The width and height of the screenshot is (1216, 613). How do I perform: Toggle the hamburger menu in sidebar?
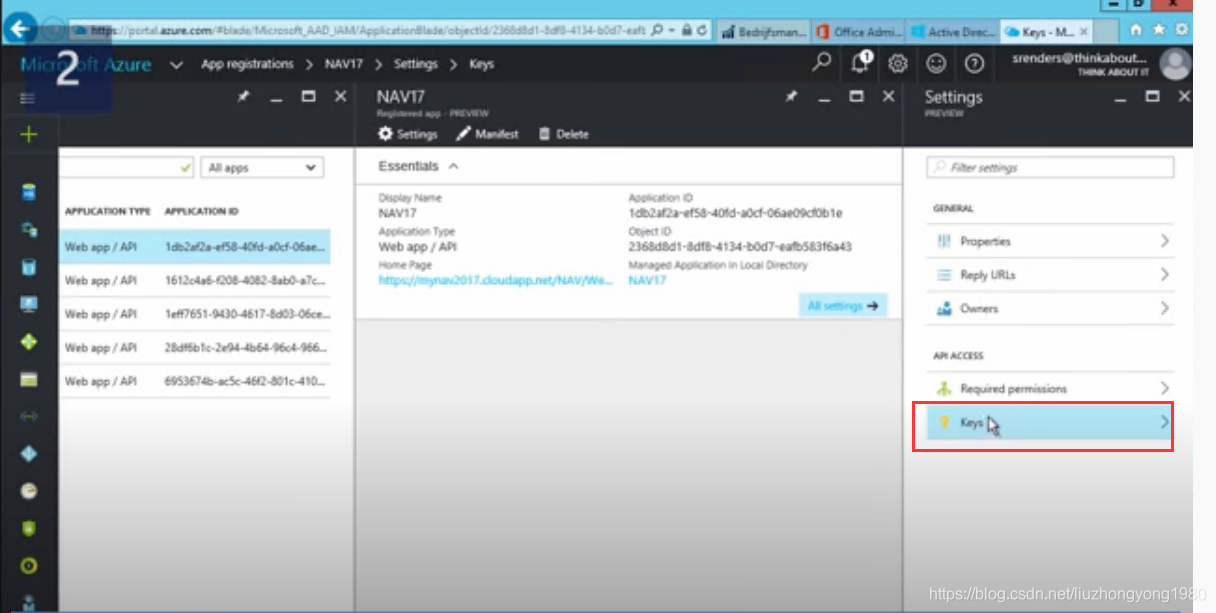coord(28,98)
